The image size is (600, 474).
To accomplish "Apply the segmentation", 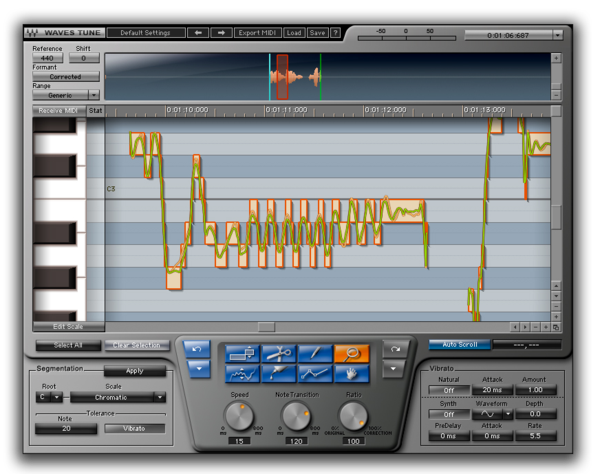I will (x=135, y=371).
